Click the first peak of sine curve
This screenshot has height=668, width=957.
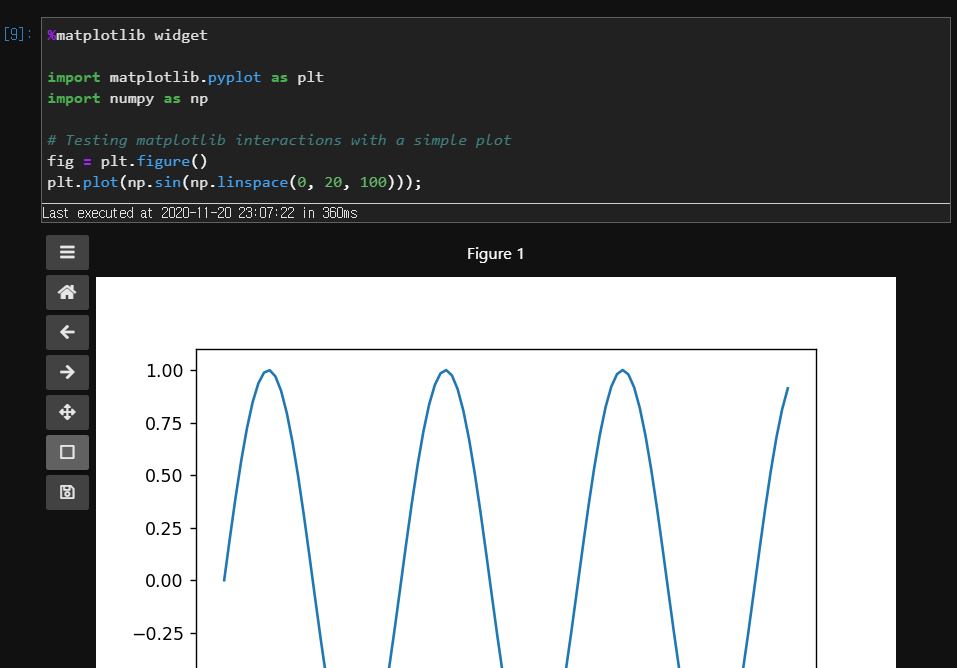click(269, 371)
